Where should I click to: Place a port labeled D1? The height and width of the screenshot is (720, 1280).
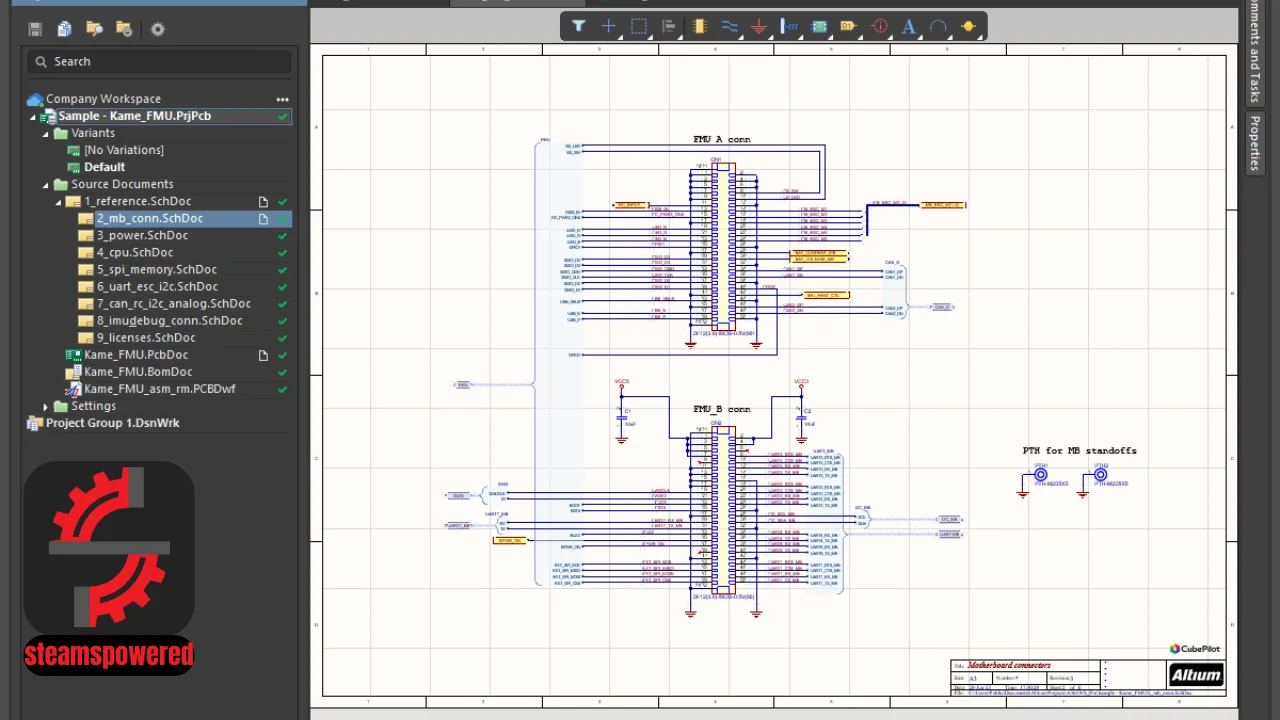(x=848, y=27)
